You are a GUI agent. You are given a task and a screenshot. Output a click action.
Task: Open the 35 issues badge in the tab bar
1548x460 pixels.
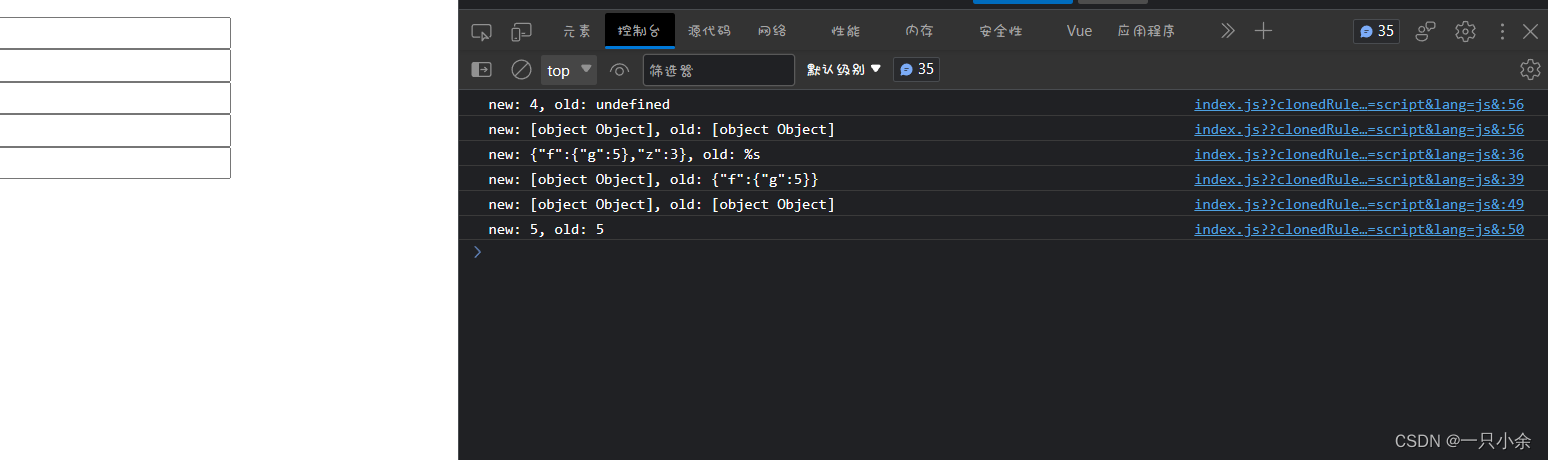coord(1376,31)
